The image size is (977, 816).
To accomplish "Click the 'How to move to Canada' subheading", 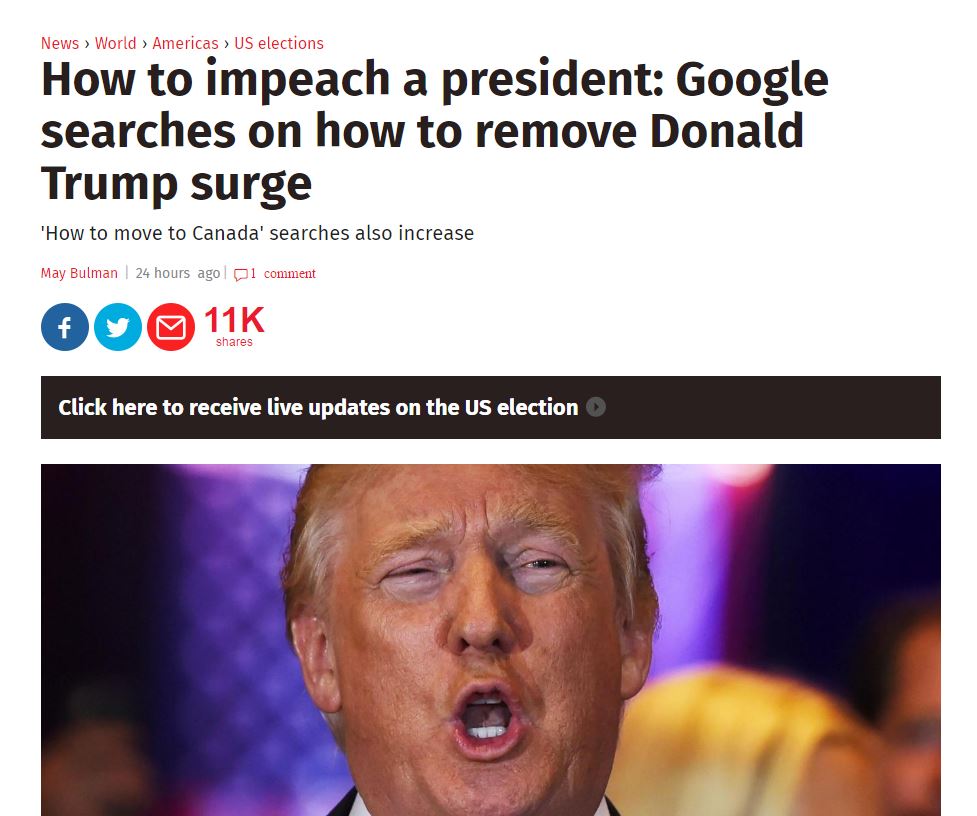I will click(257, 233).
